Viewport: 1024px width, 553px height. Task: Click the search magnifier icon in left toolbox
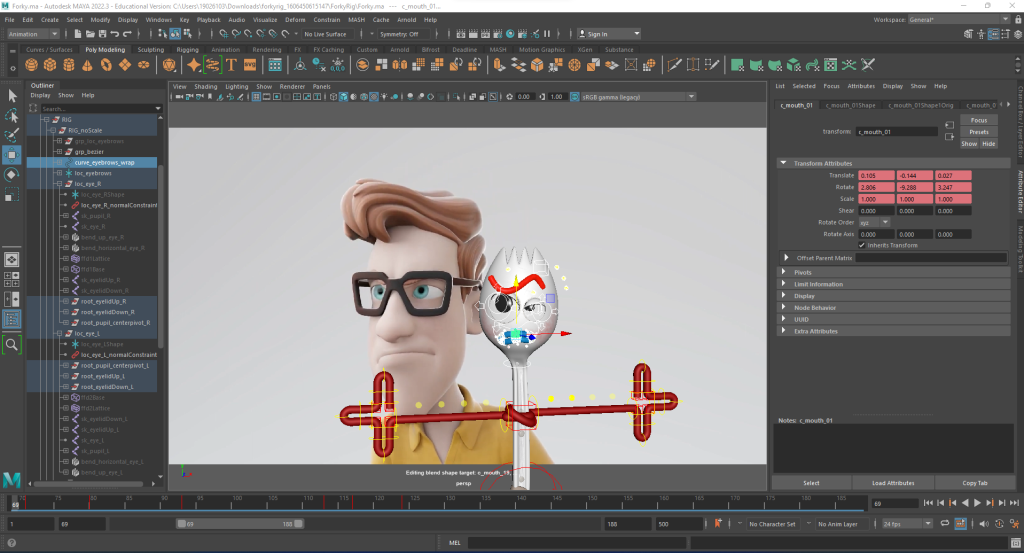click(x=12, y=344)
